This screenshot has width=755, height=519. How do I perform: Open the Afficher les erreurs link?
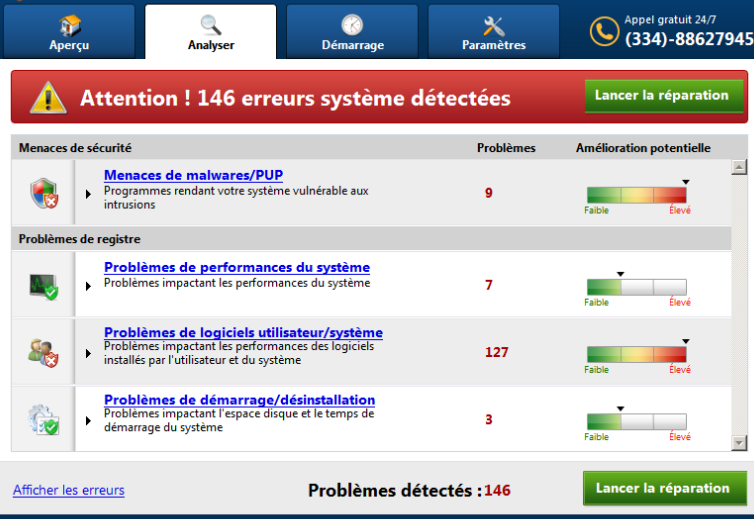pyautogui.click(x=69, y=490)
